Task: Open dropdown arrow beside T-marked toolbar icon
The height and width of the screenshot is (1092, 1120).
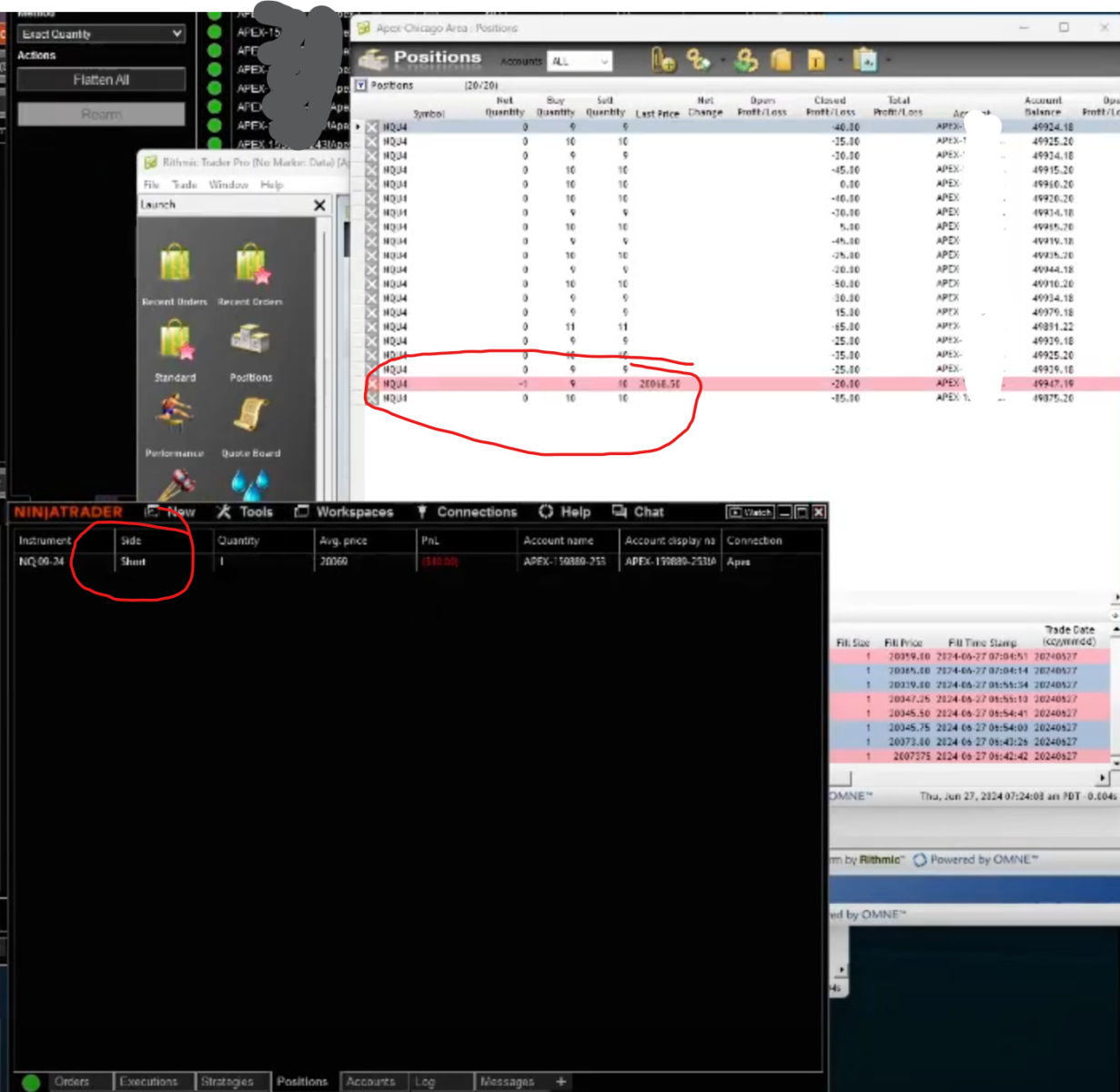Action: 839,61
